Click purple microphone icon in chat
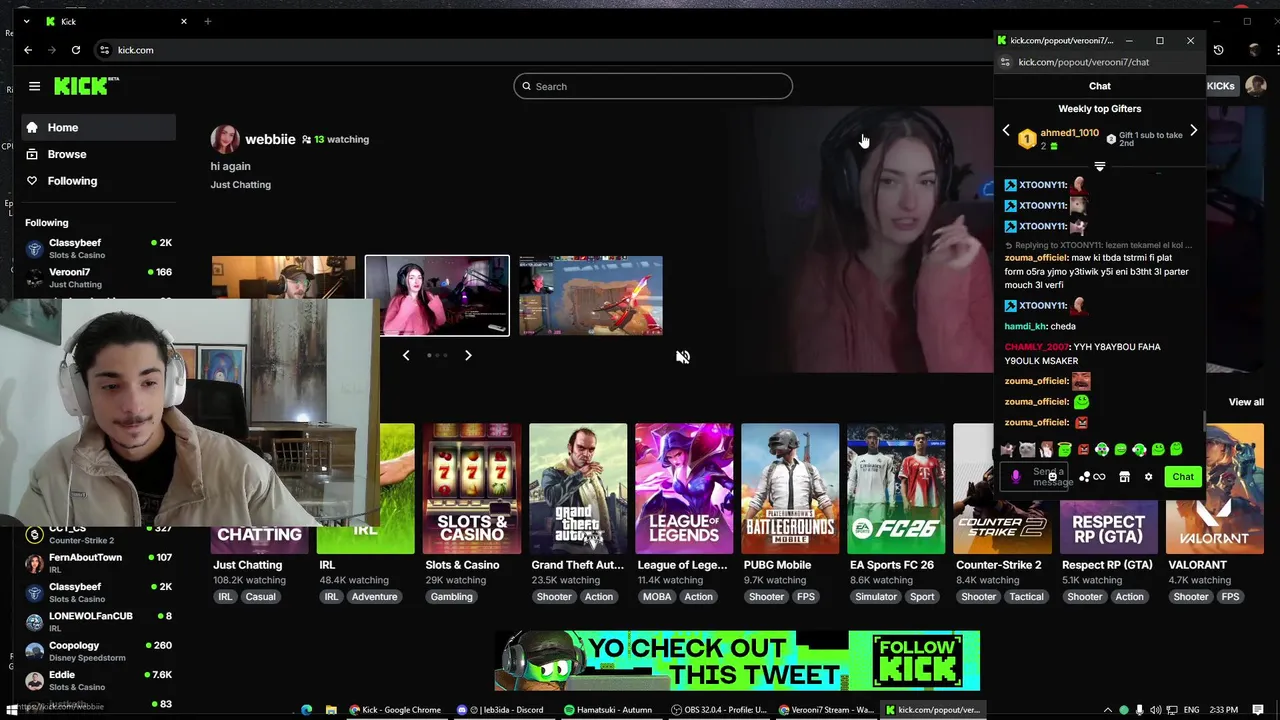The width and height of the screenshot is (1280, 720). pos(1016,477)
